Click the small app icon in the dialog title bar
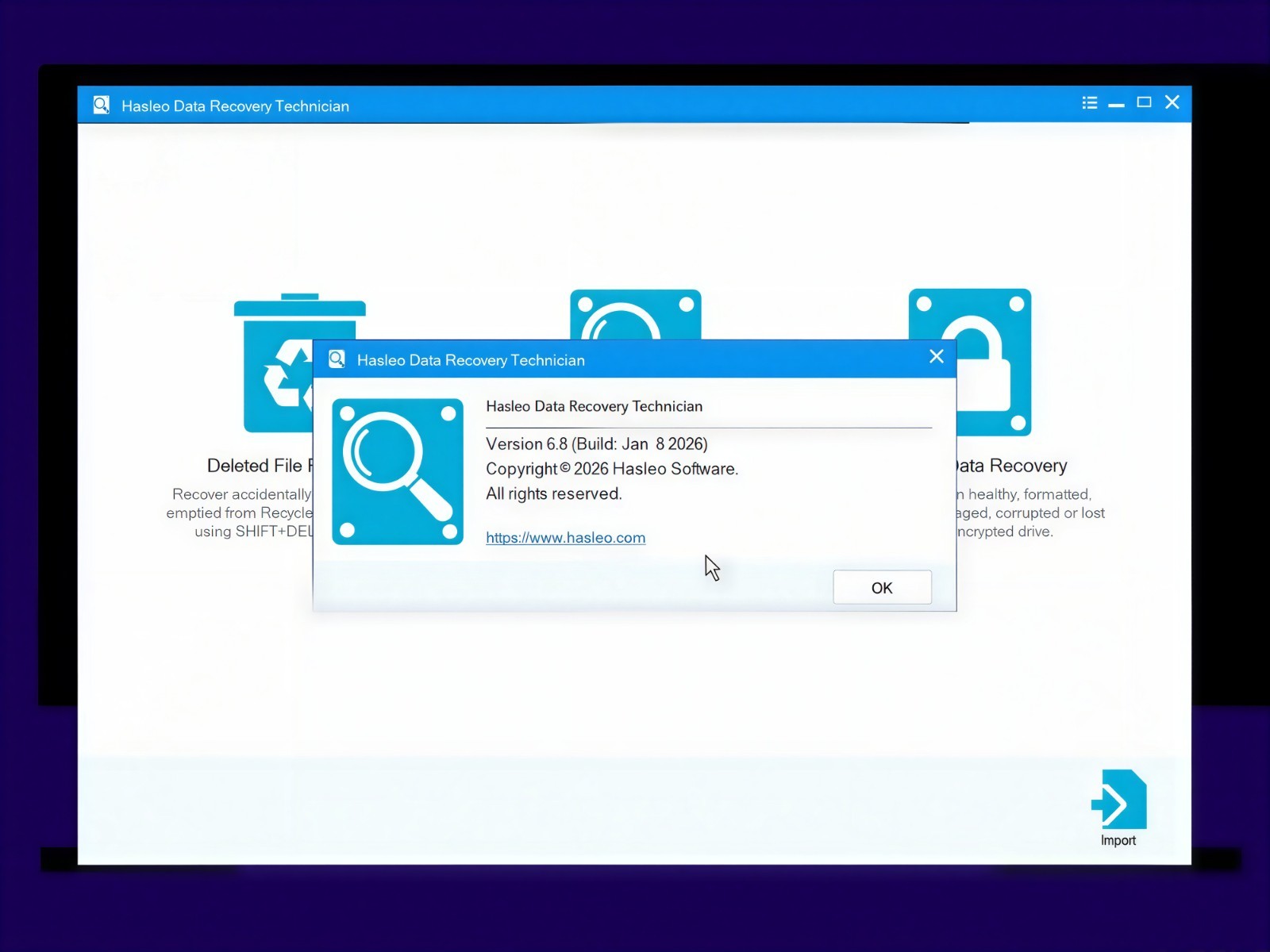Screen dimensions: 1270x952 pyautogui.click(x=337, y=359)
